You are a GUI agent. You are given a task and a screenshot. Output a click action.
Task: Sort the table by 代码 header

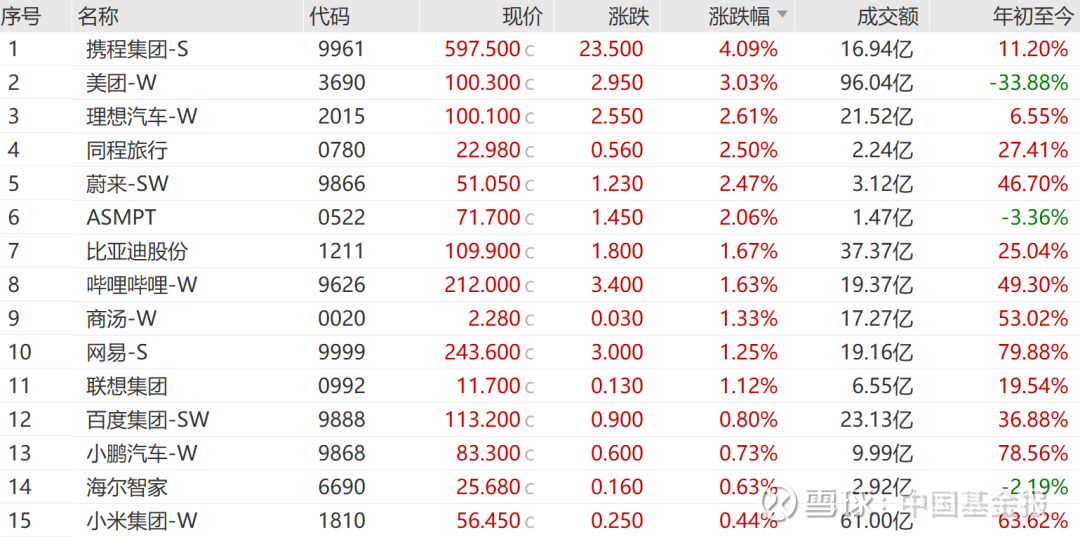[x=329, y=16]
